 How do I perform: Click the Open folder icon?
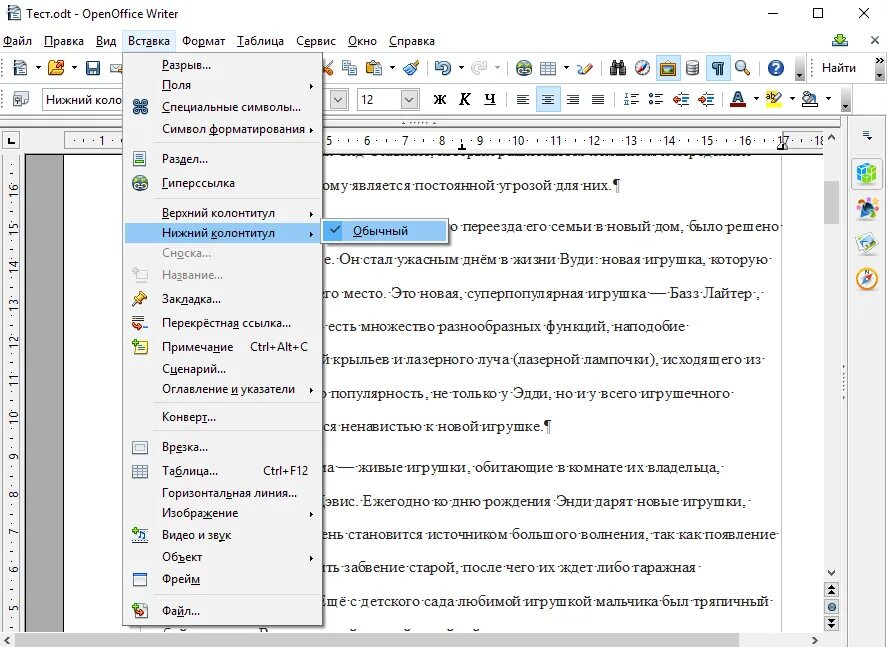(56, 68)
